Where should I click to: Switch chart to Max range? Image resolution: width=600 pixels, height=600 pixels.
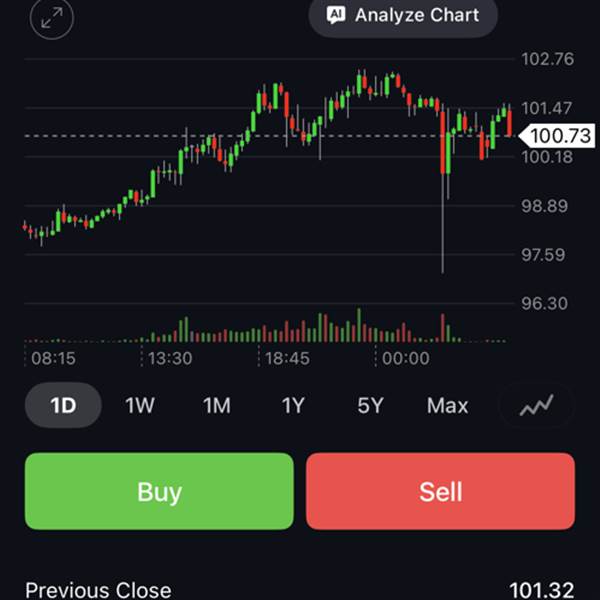point(447,405)
